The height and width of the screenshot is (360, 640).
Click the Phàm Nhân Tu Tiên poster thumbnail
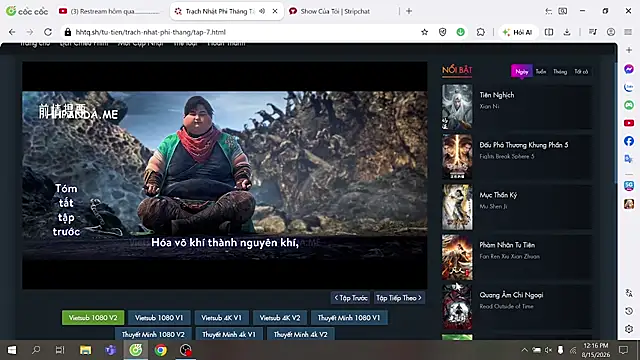click(x=457, y=257)
